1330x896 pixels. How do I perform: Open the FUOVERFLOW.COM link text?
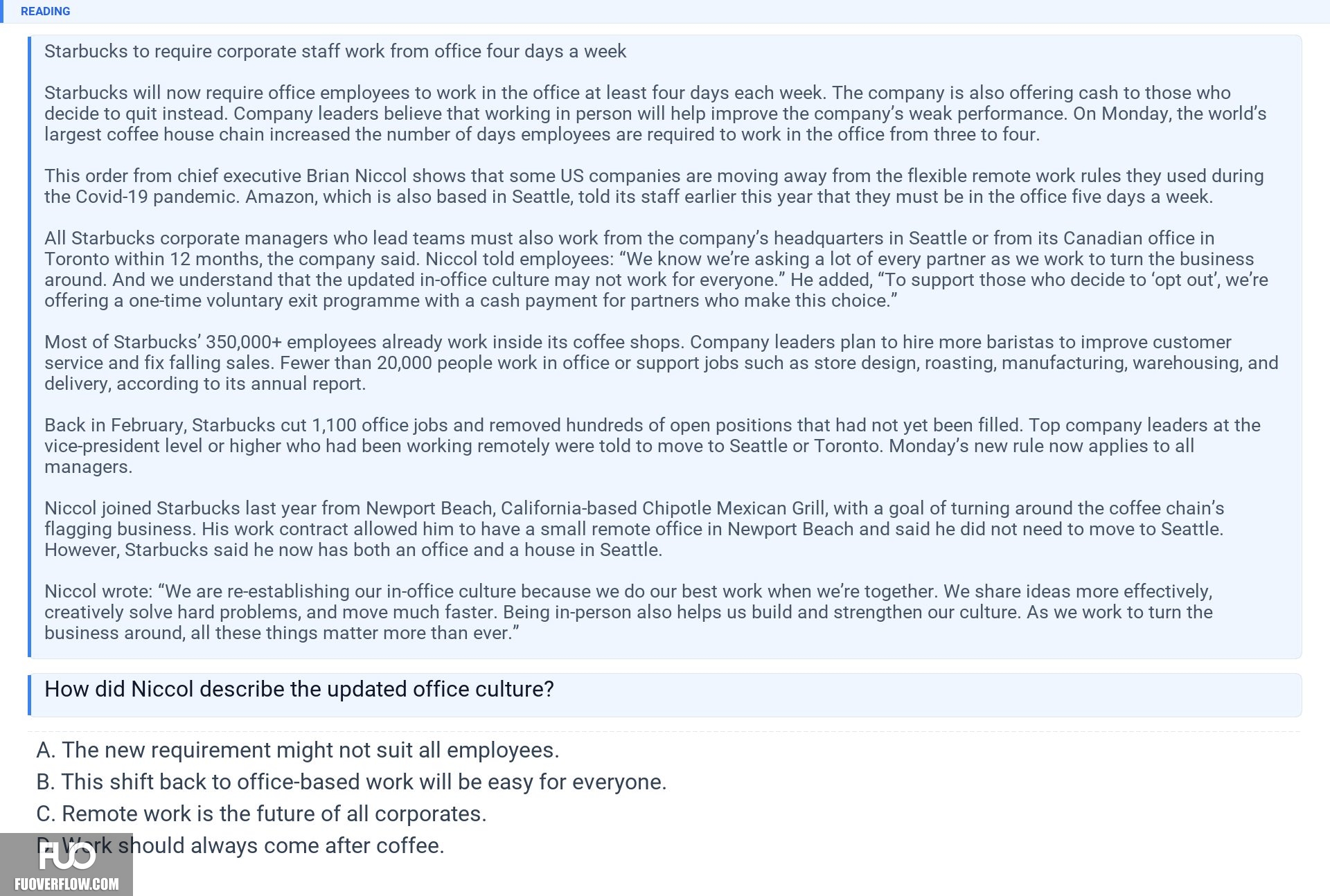point(66,884)
